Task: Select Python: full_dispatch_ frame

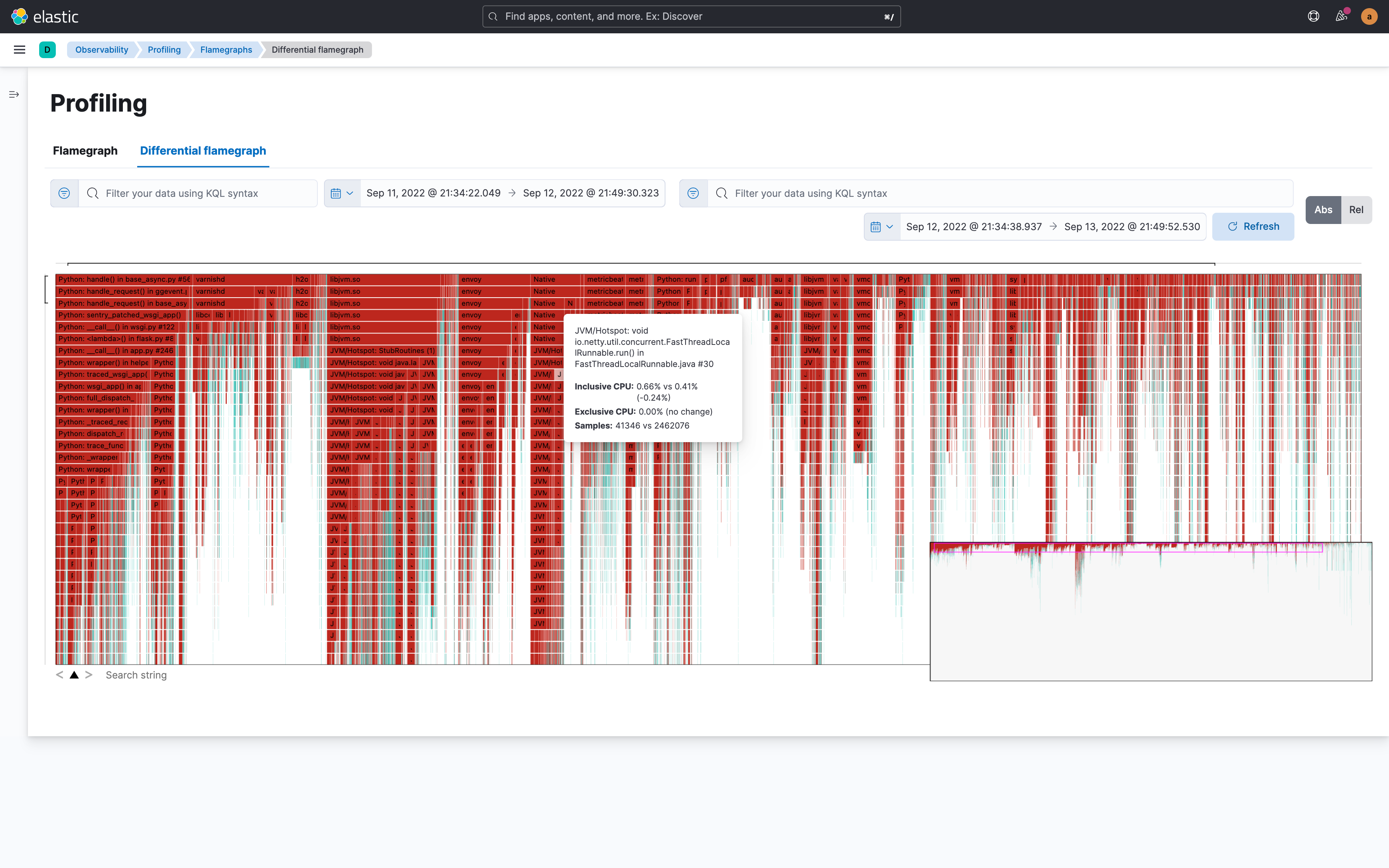Action: (96, 398)
